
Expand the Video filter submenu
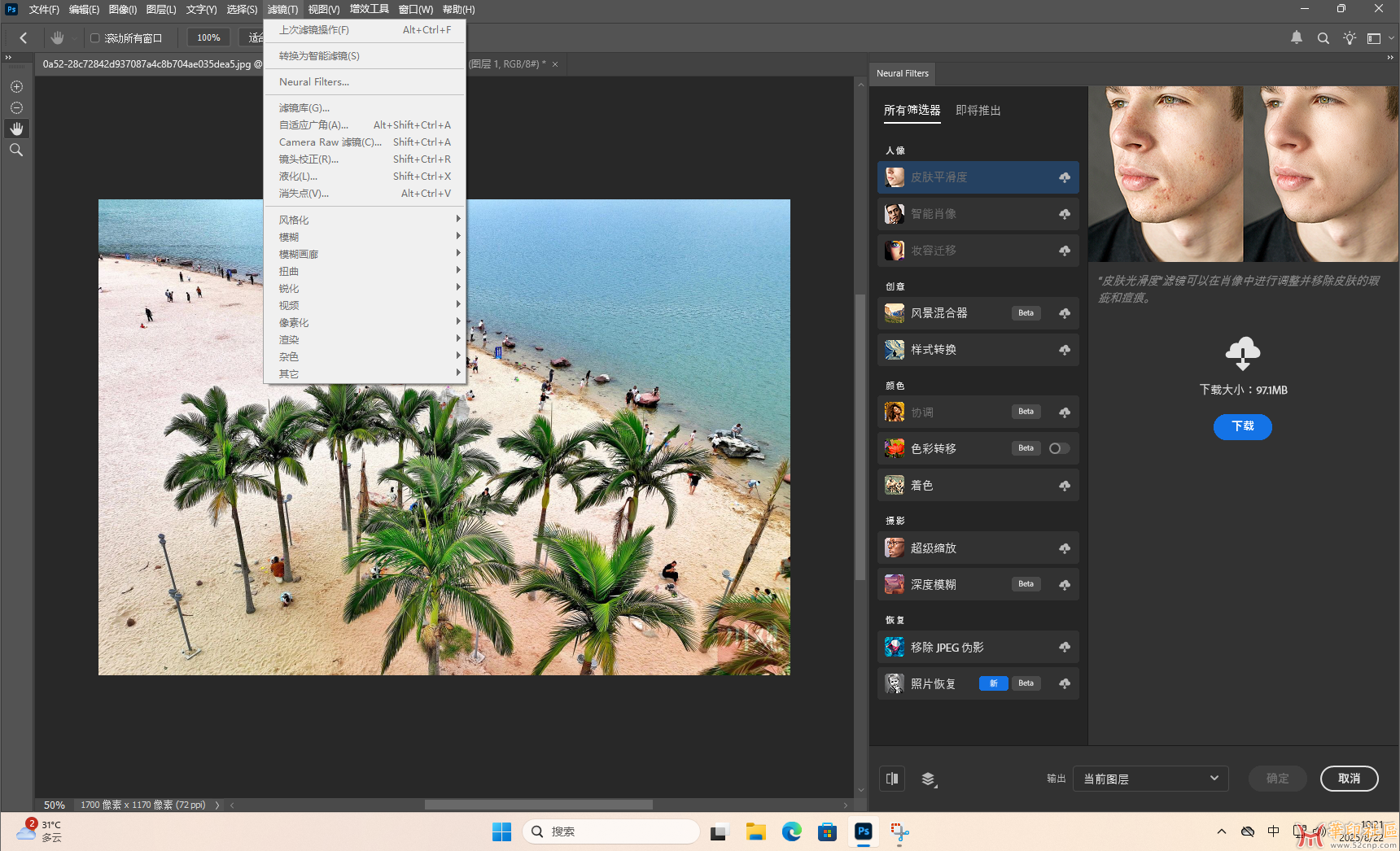364,305
